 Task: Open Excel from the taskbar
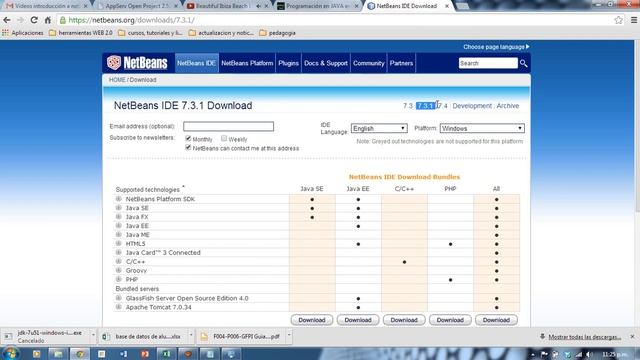(167, 354)
